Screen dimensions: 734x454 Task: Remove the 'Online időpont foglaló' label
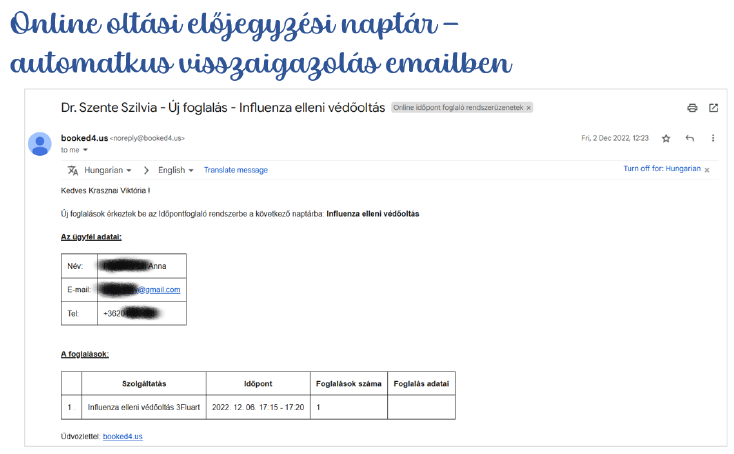(529, 108)
